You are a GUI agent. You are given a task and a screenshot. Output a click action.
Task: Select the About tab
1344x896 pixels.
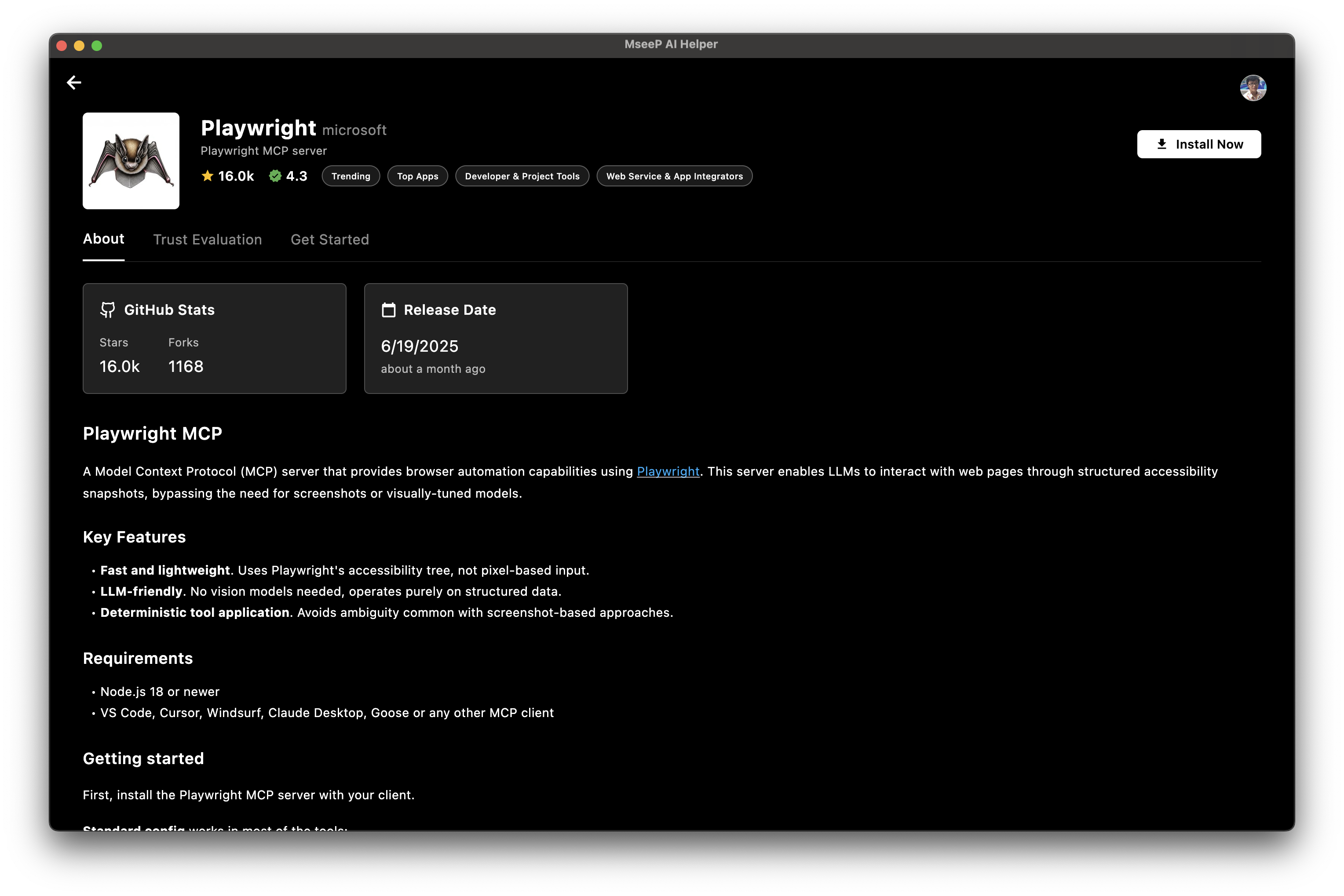[103, 239]
